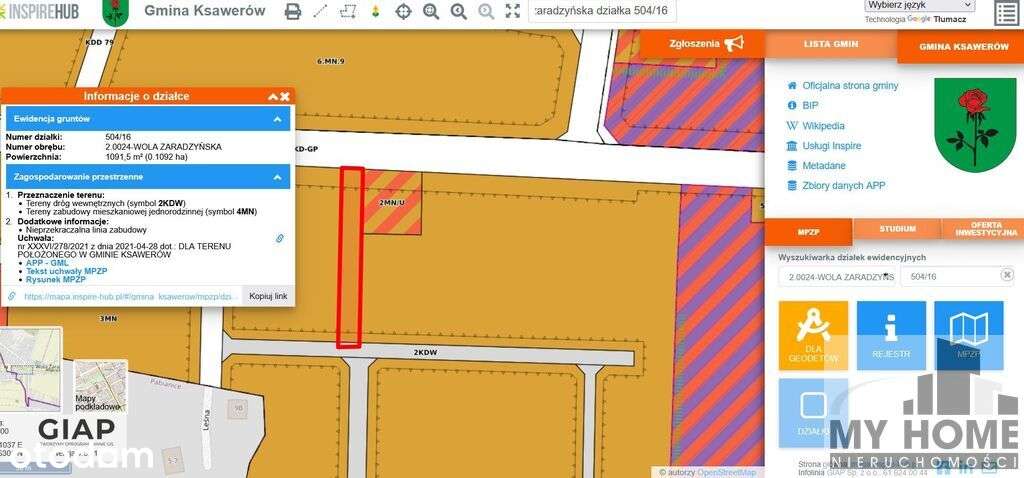Open the obręb dropdown 2.0024-WOLA ZARADZYŃSKA
Screen dimensions: 1024x478
(x=837, y=277)
